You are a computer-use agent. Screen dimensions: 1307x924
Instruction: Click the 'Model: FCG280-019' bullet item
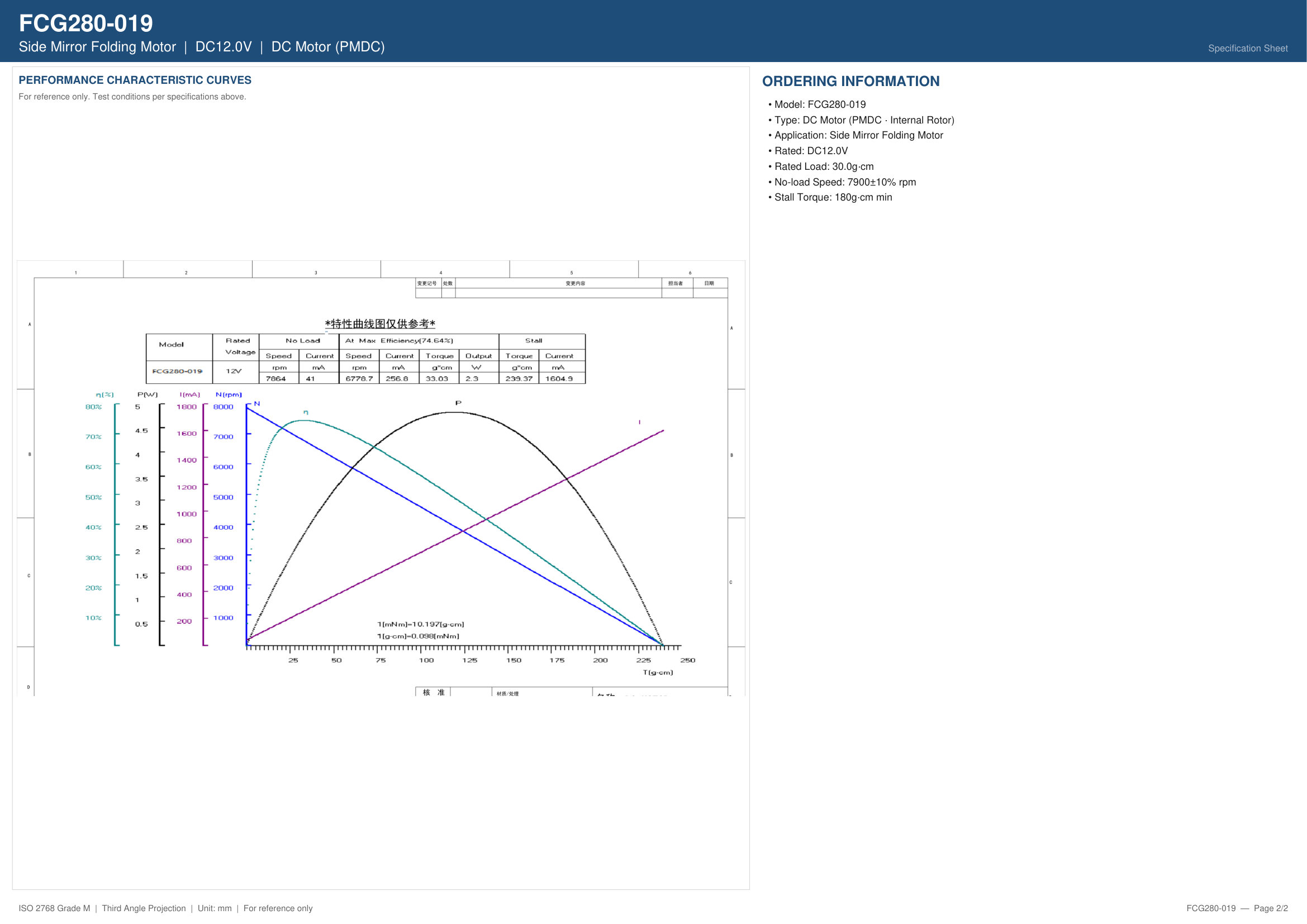point(818,104)
